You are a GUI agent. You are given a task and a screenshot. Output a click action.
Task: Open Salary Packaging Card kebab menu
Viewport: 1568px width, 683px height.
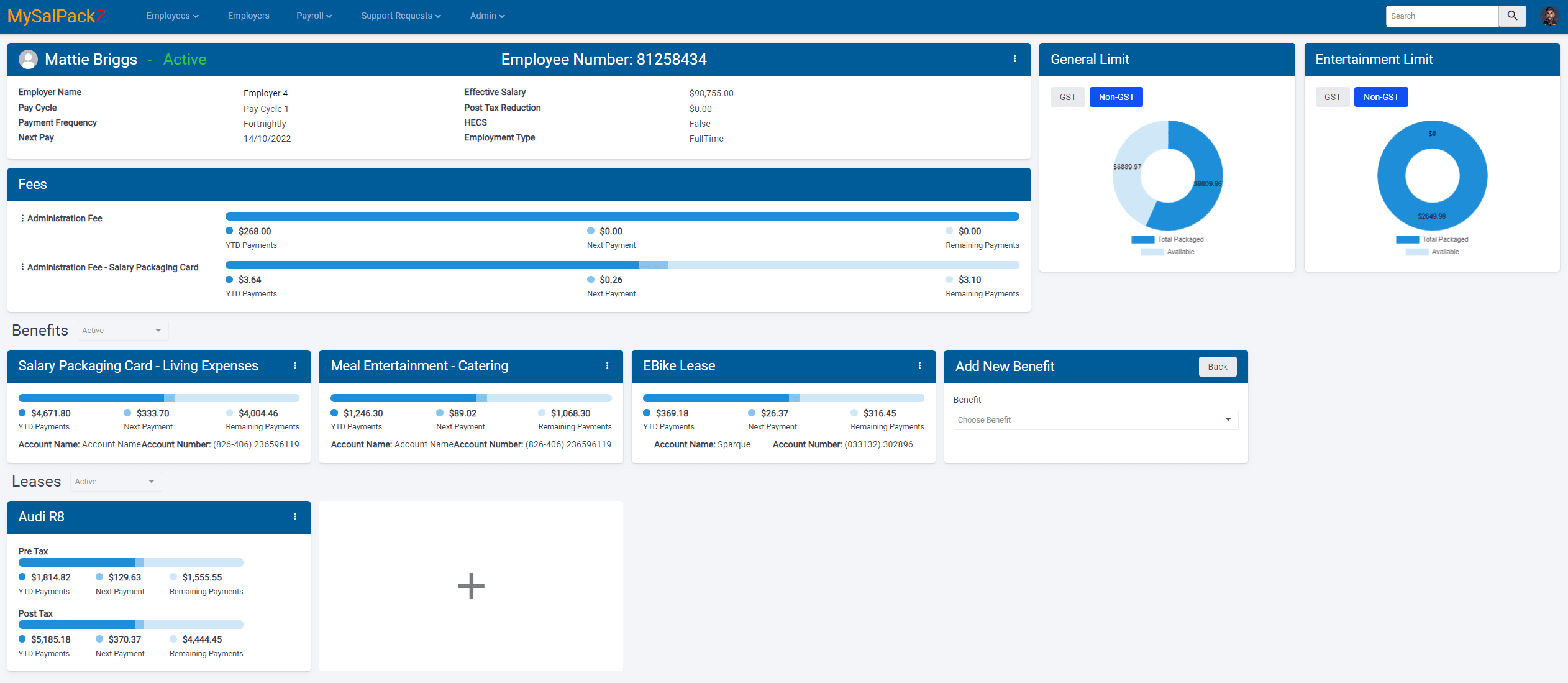(x=295, y=366)
